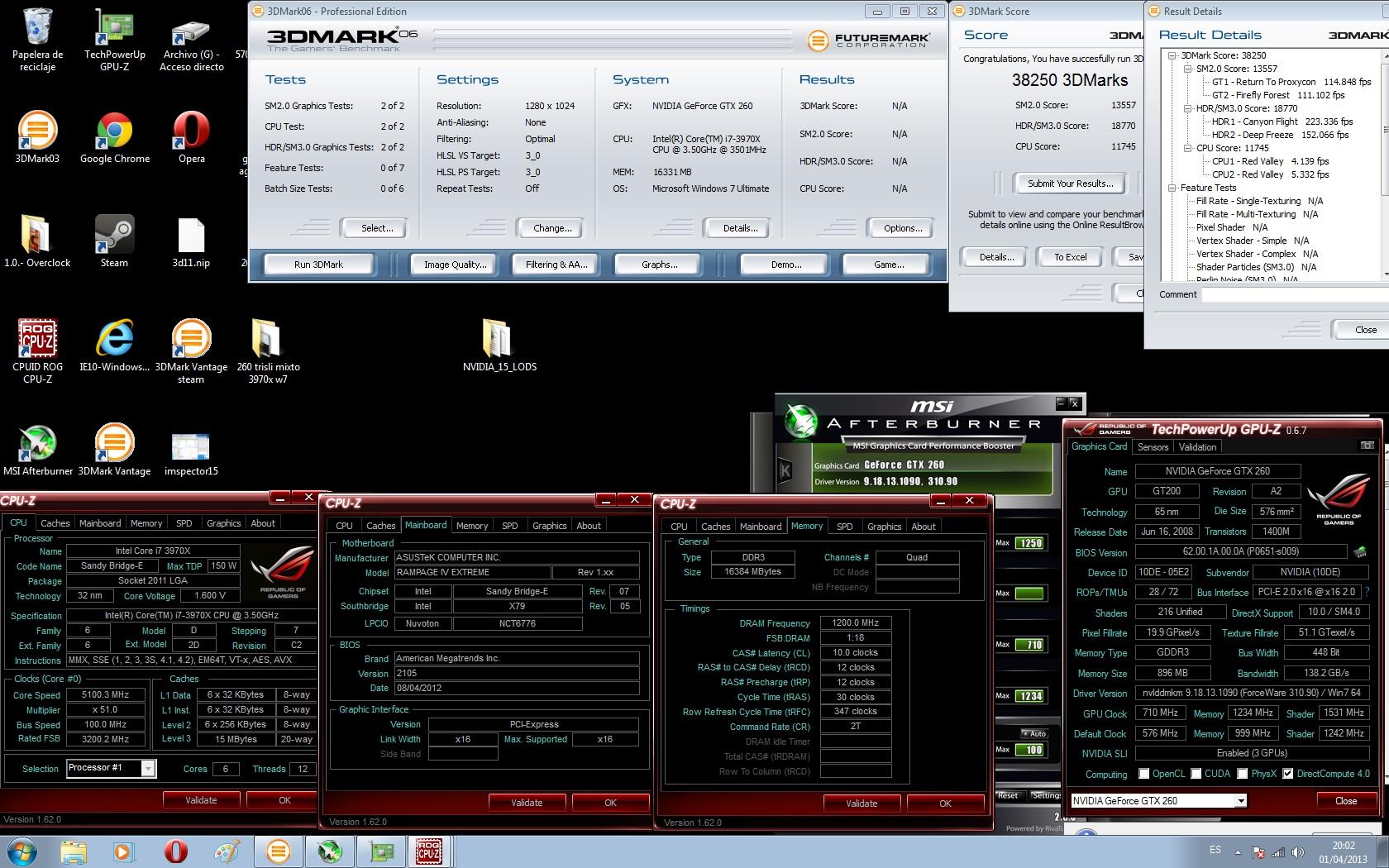Click the To Excel button
The height and width of the screenshot is (868, 1389).
click(x=1070, y=257)
